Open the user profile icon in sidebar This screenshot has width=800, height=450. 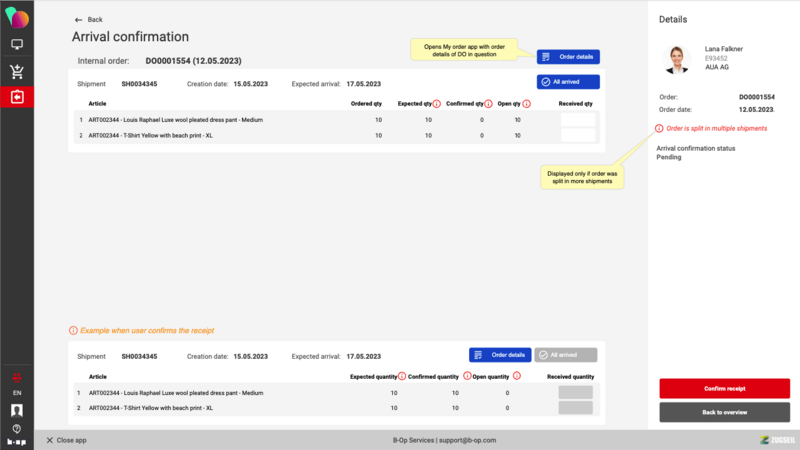[x=17, y=410]
